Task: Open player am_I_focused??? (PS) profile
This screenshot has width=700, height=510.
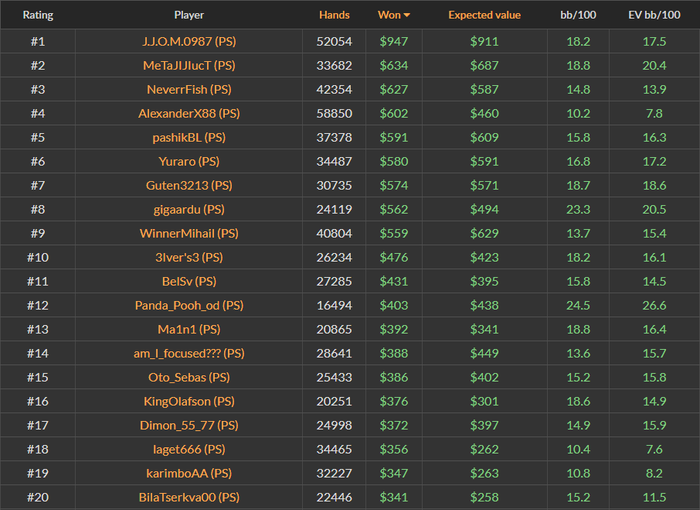Action: pyautogui.click(x=189, y=353)
